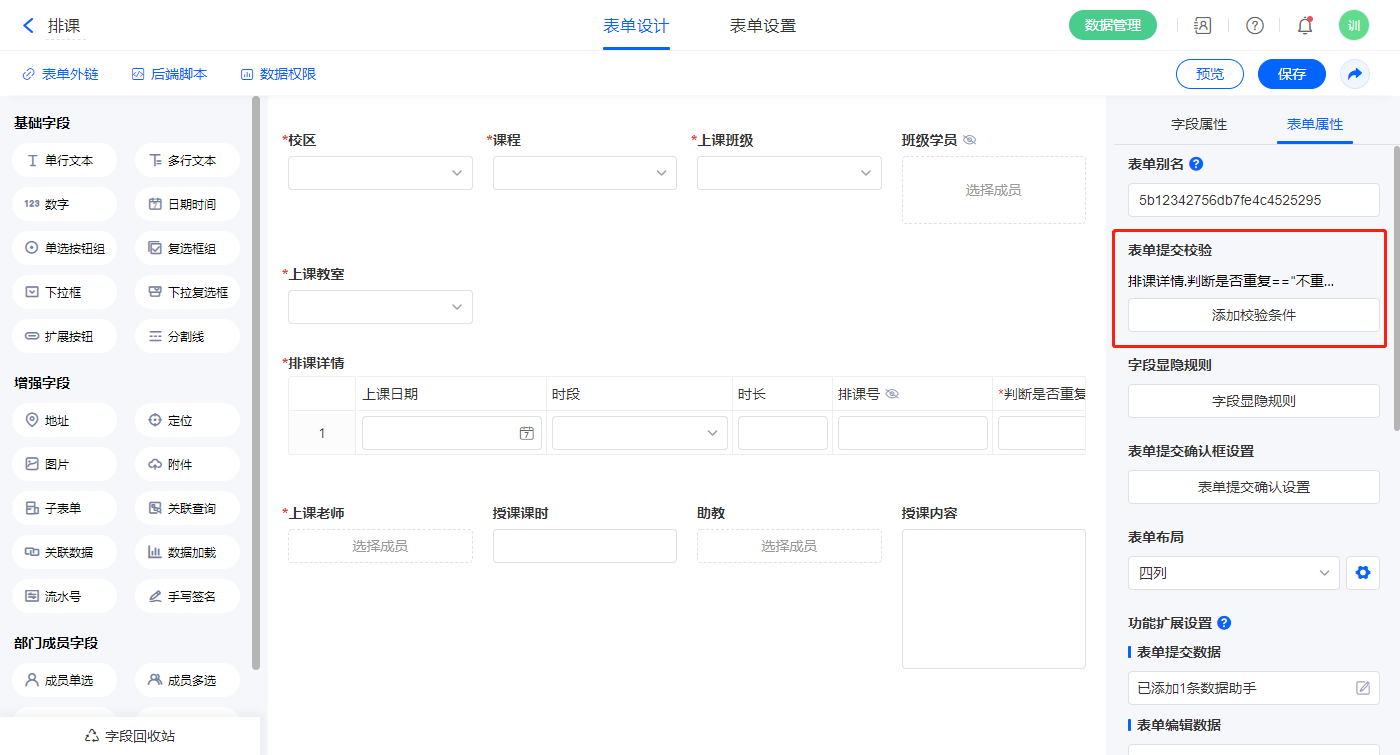This screenshot has width=1400, height=755.
Task: Click the edit icon in 已添加1条数据助手
Action: (1362, 688)
